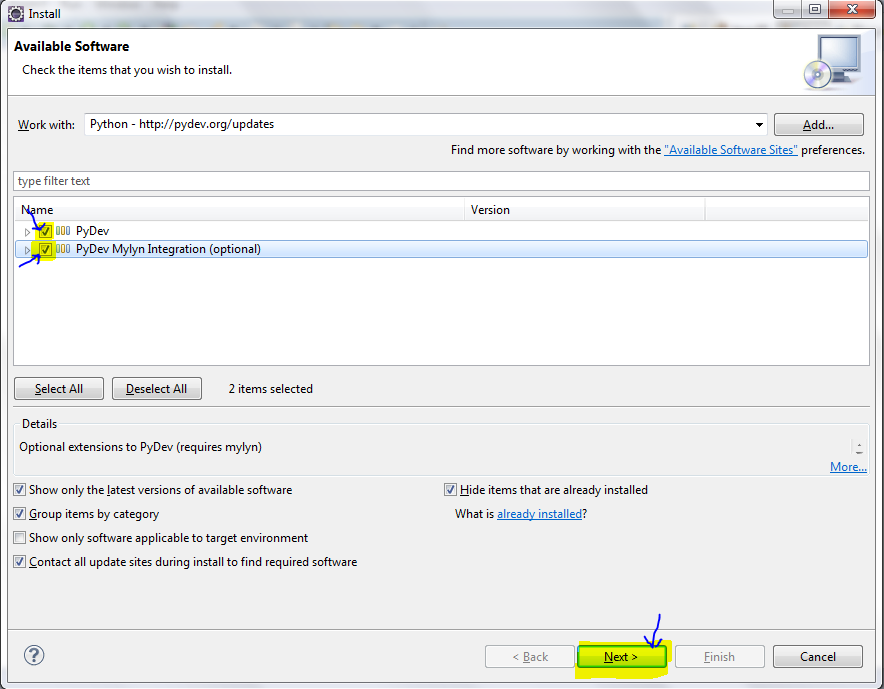Toggle Contact all update sites checkbox
This screenshot has height=689, width=884.
point(20,562)
